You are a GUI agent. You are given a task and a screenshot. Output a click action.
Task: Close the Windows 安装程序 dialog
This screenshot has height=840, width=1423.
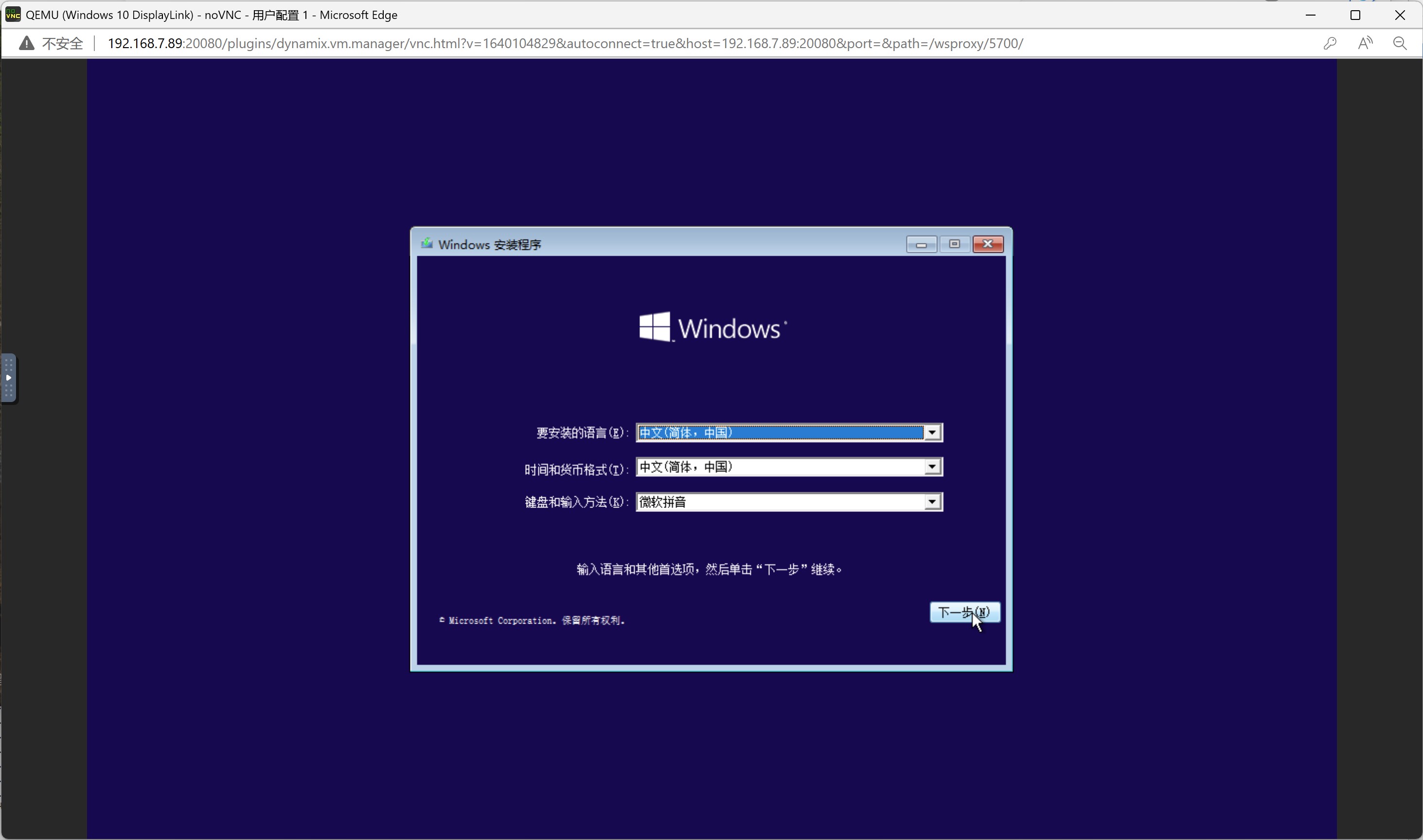point(988,244)
